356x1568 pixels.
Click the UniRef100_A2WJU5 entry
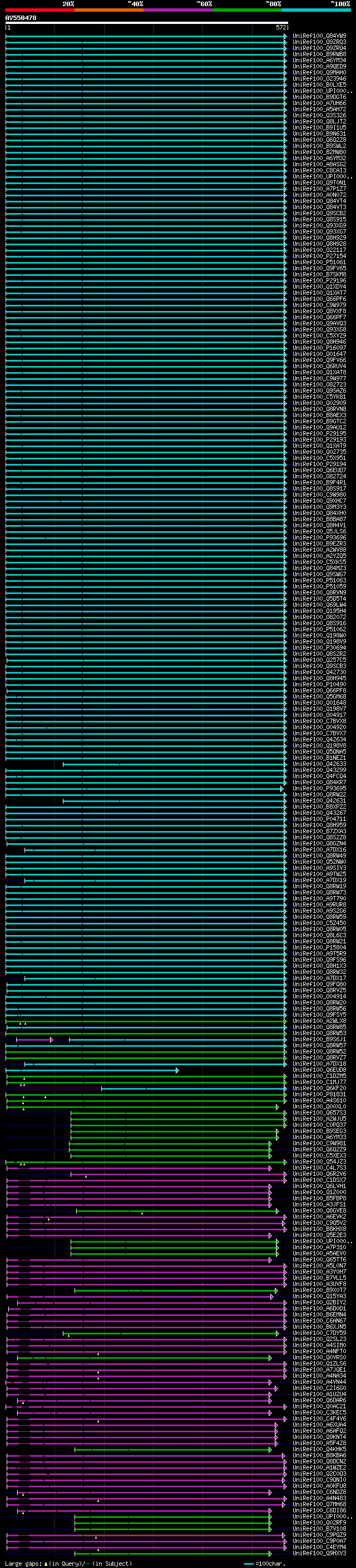[x=319, y=1119]
